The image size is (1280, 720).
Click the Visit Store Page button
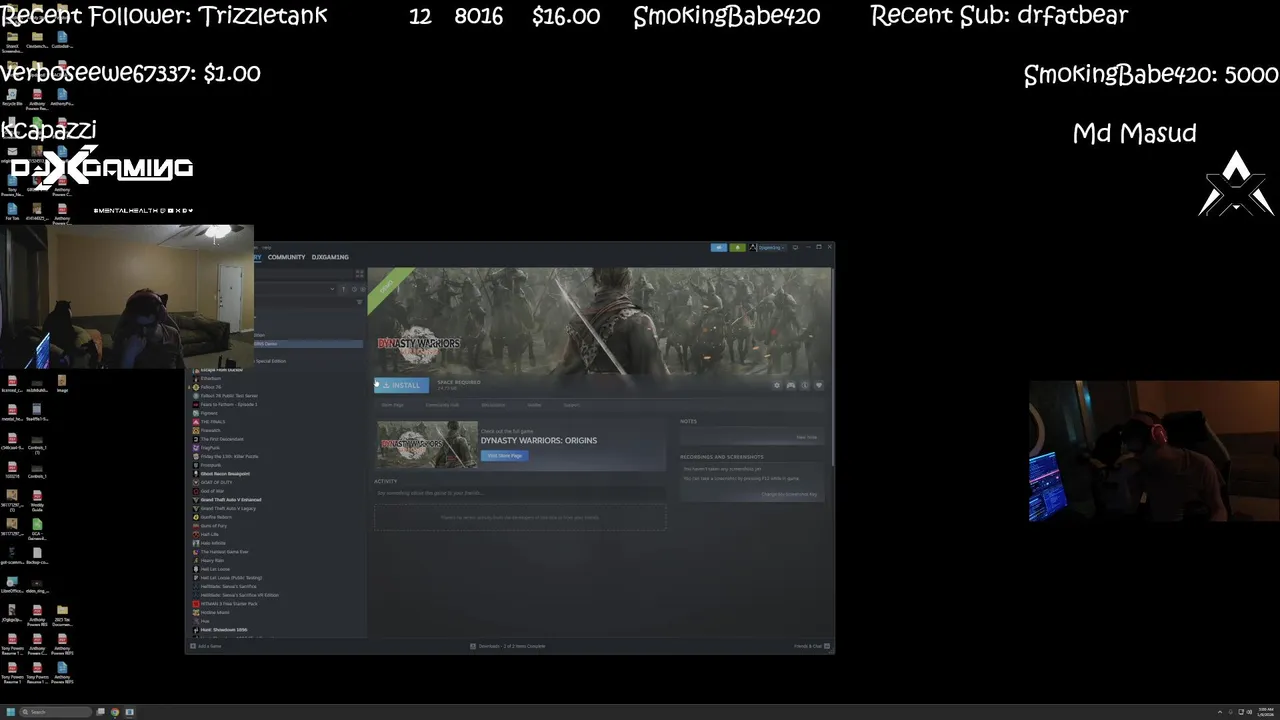click(504, 456)
